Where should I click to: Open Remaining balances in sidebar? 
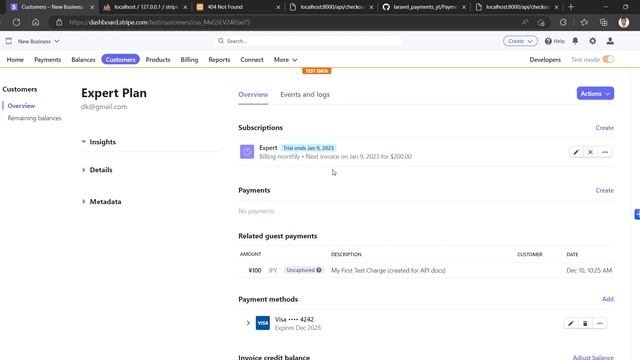click(x=35, y=118)
